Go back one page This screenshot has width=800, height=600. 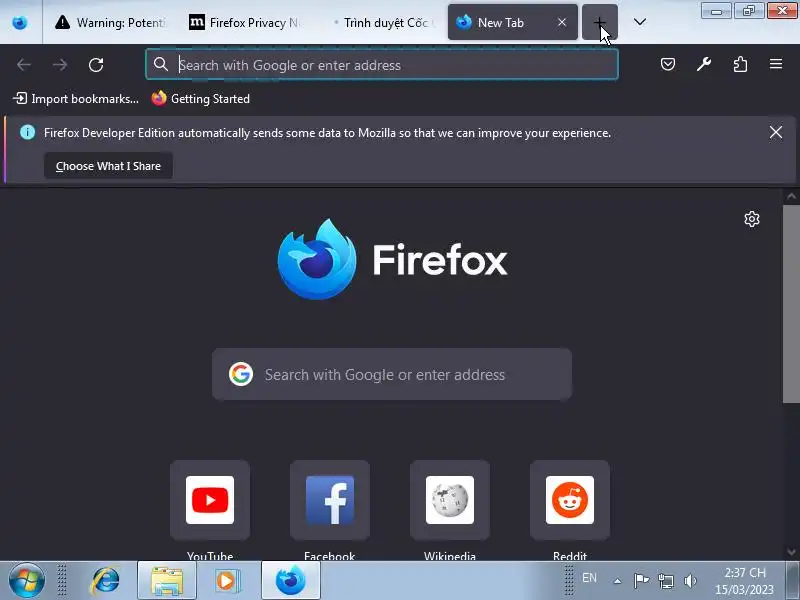coord(24,65)
